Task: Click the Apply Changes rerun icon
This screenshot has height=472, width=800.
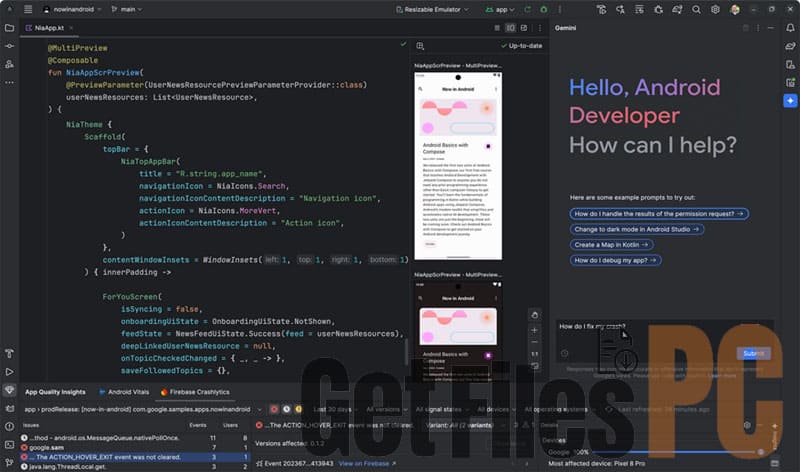Action: click(x=528, y=9)
